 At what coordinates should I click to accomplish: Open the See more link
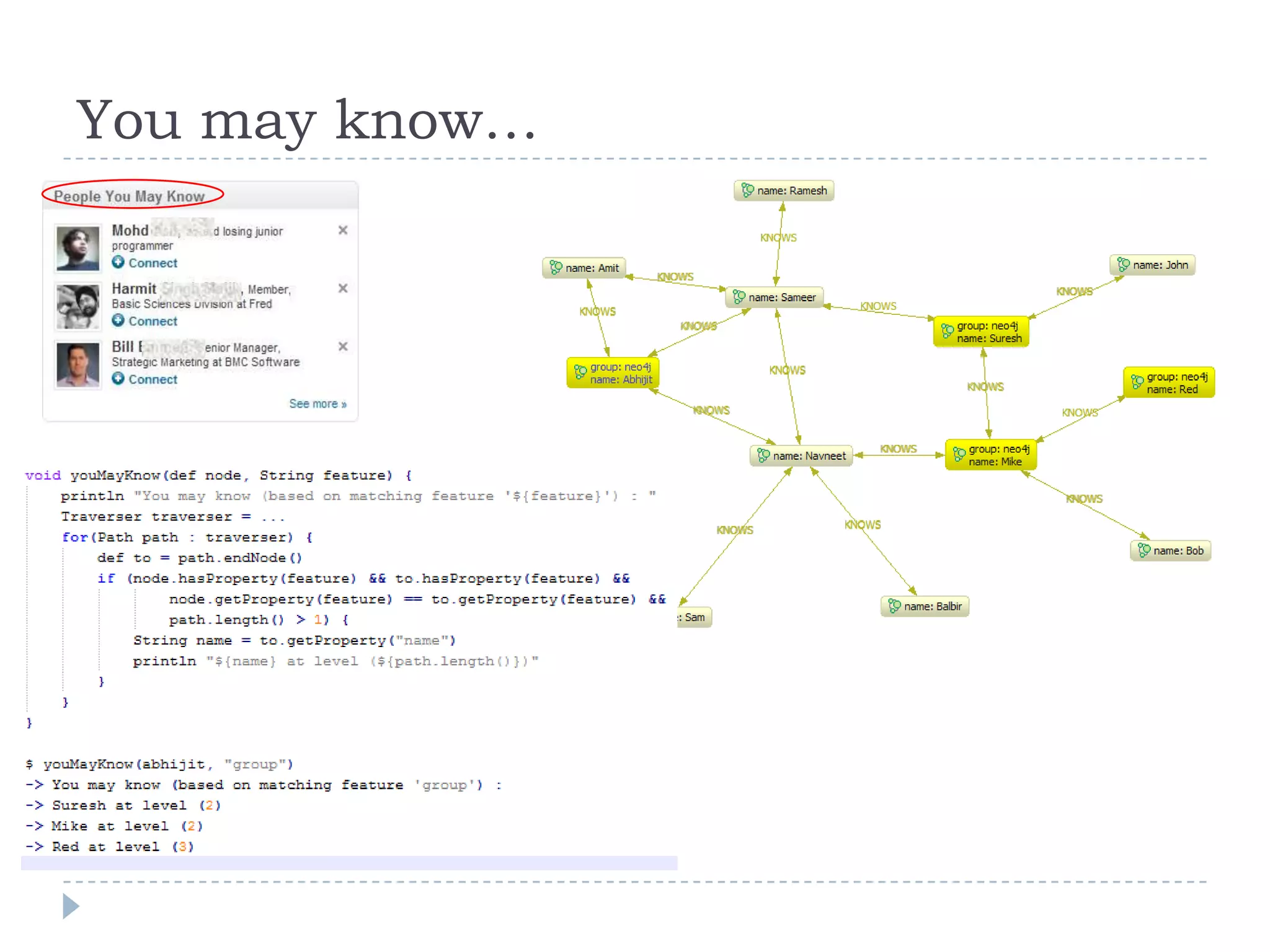317,404
